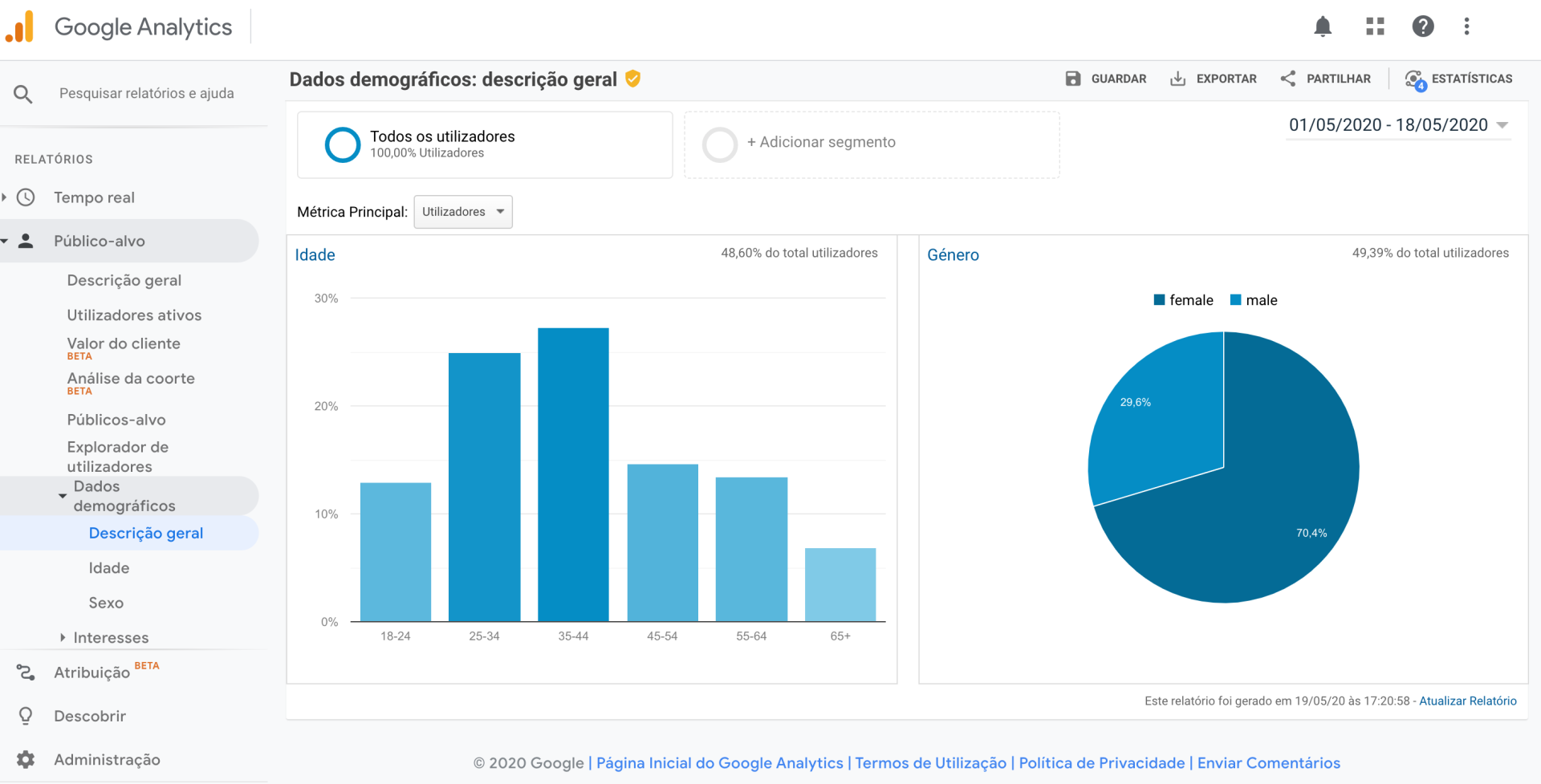Add a segment via Adicionar segmento
The image size is (1541, 784).
coord(872,145)
